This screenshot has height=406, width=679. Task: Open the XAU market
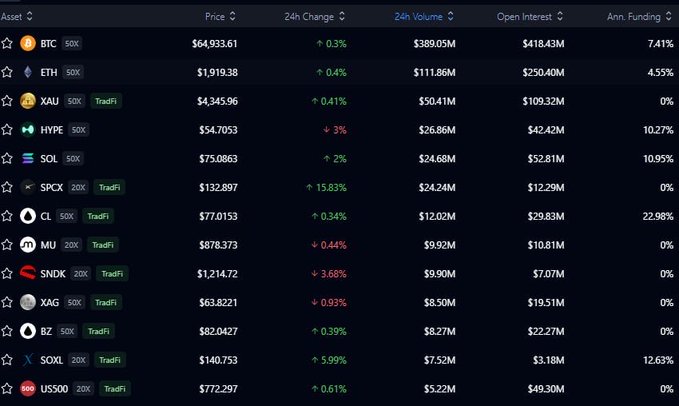[x=340, y=101]
